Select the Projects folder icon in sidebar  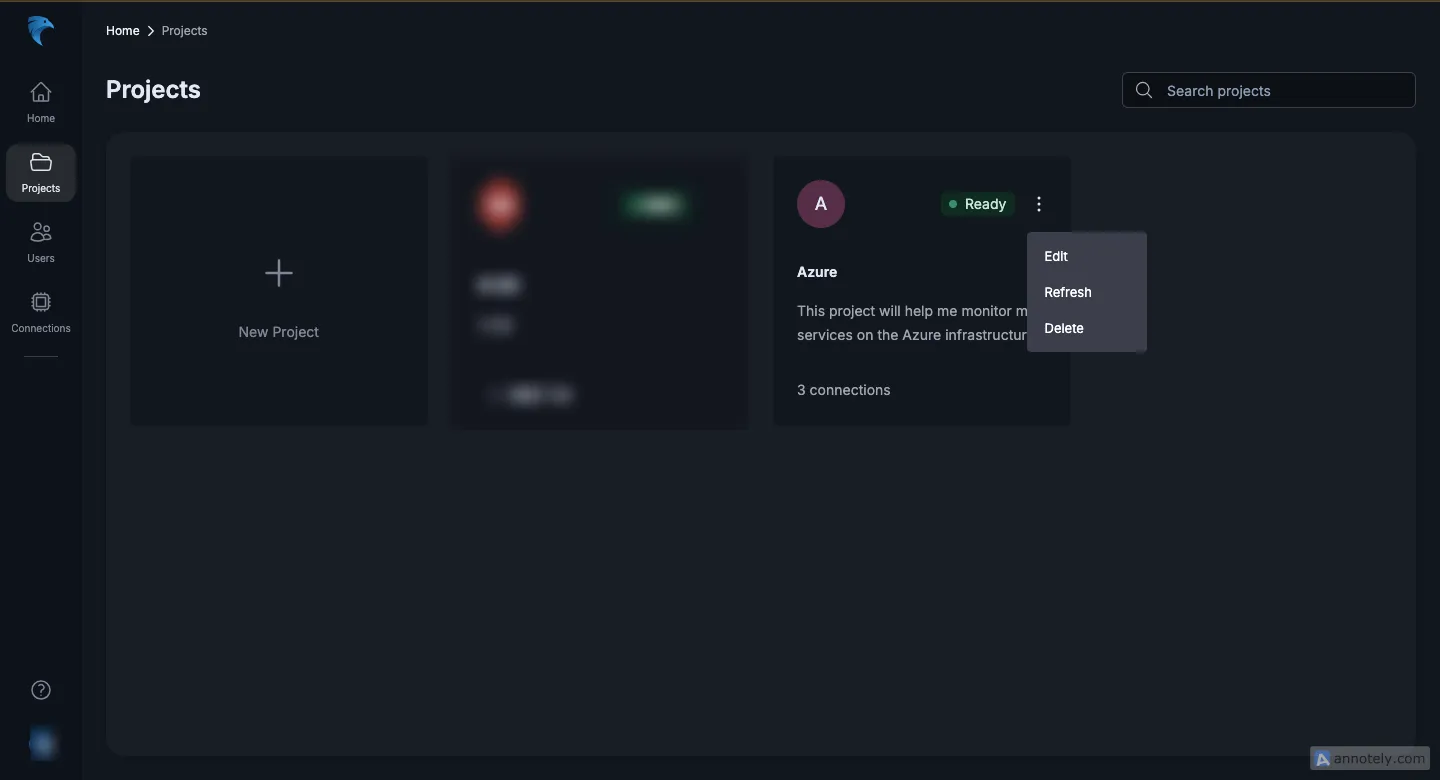pyautogui.click(x=41, y=162)
